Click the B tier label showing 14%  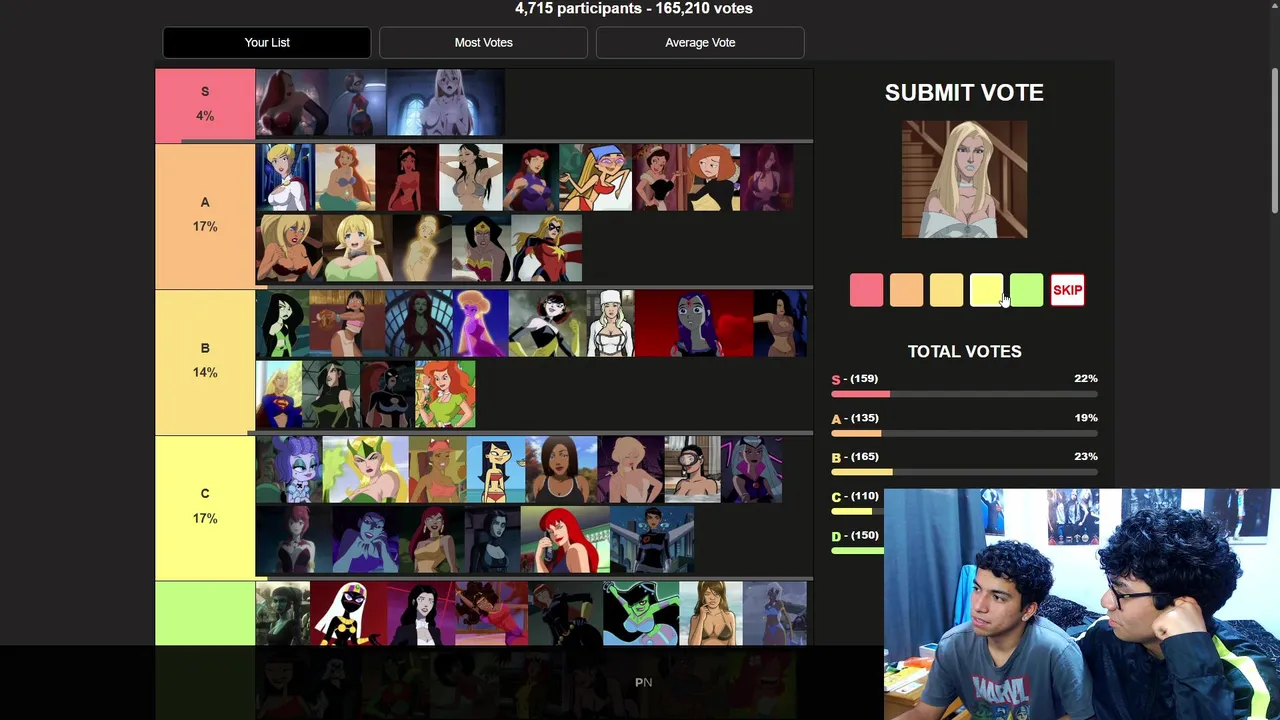(205, 361)
